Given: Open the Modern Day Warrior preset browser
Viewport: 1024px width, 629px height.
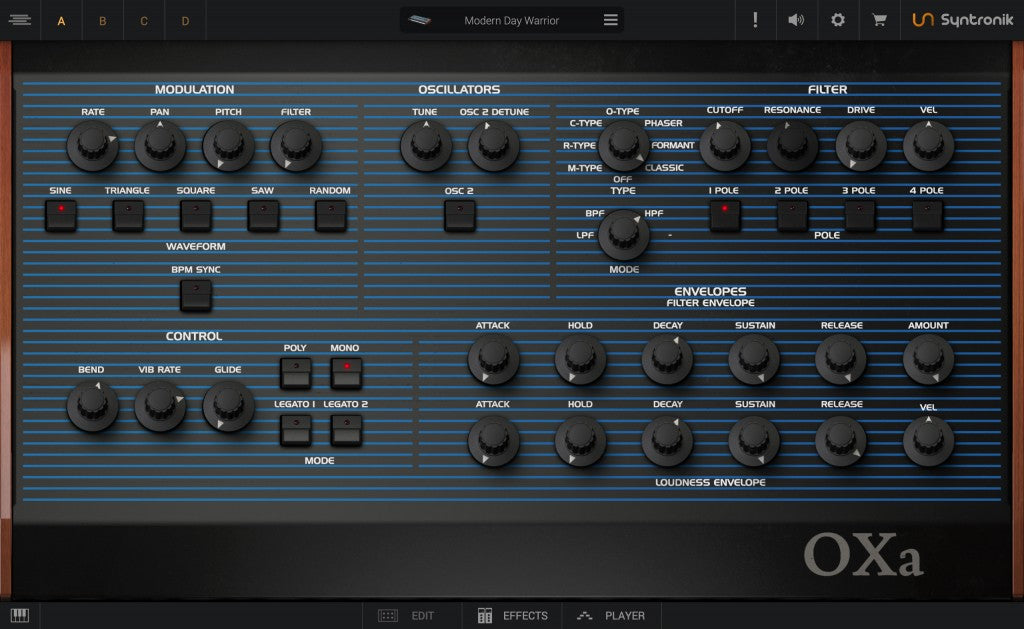Looking at the screenshot, I should point(512,19).
